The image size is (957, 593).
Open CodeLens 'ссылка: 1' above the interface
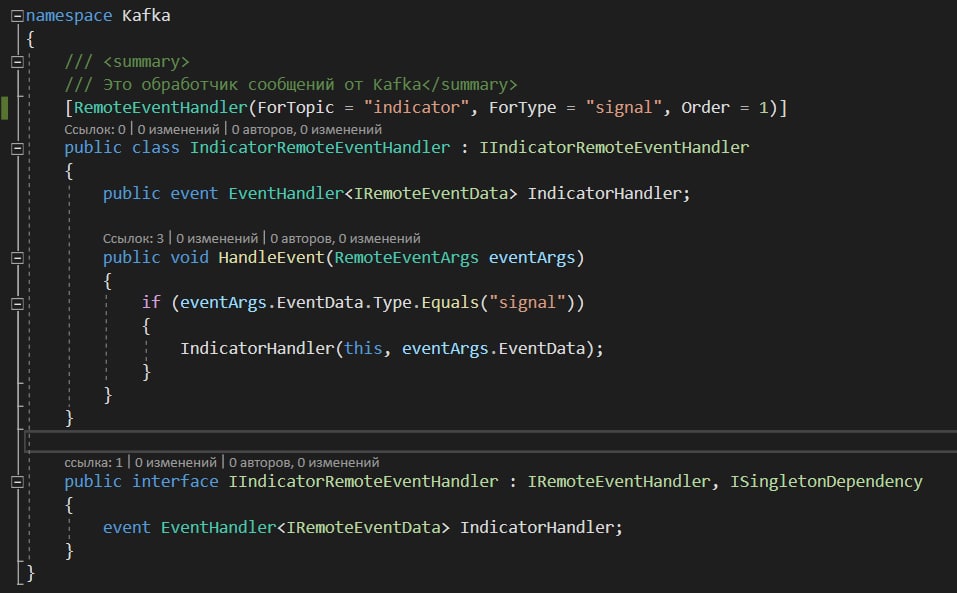(93, 462)
